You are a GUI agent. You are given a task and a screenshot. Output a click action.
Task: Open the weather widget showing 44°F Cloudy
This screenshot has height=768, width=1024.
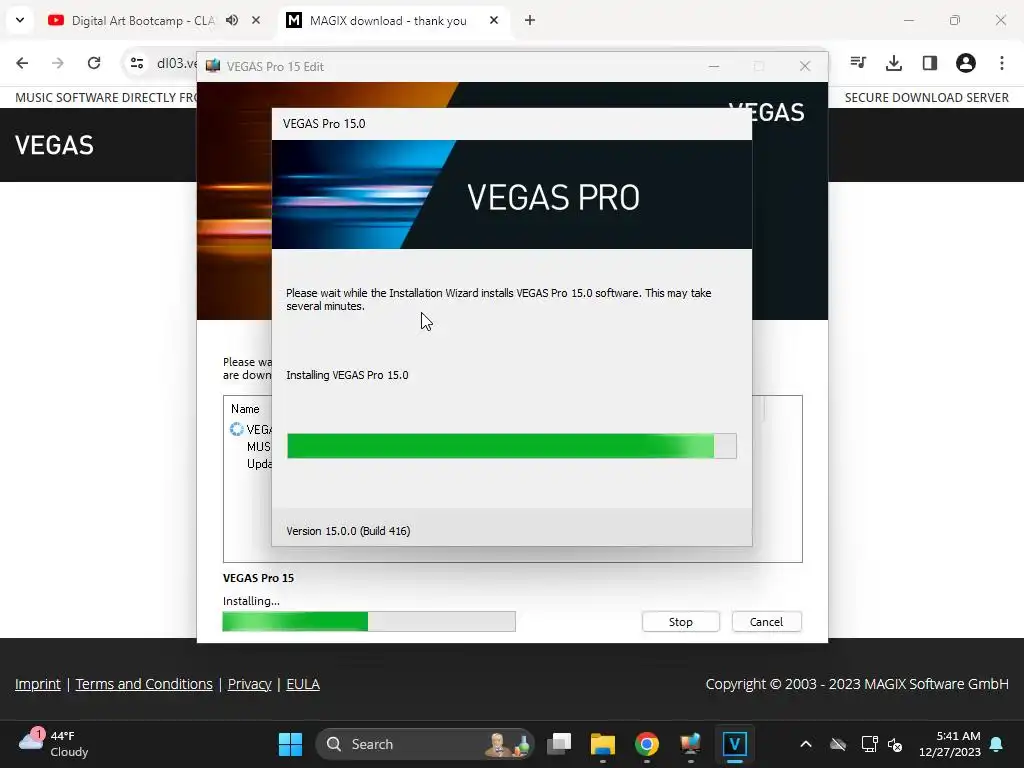(54, 744)
